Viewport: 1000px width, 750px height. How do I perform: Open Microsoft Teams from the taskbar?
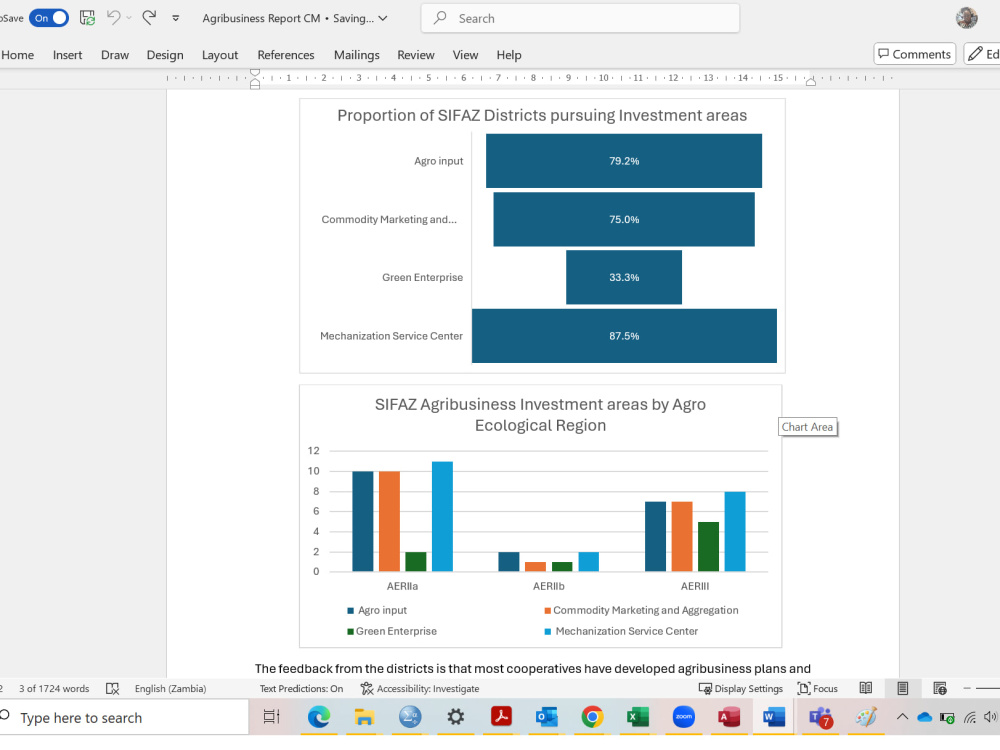pos(821,717)
